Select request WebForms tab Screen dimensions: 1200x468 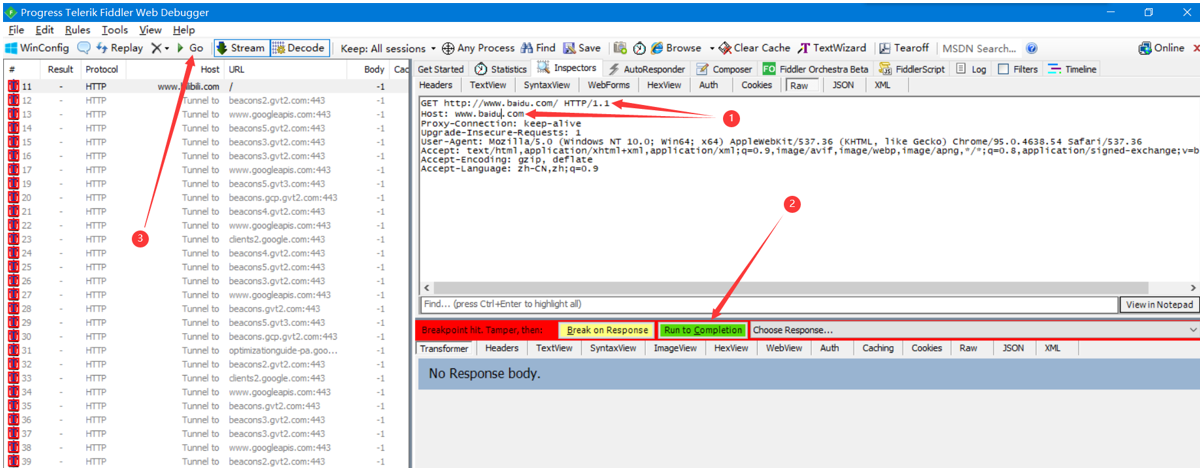(x=609, y=86)
